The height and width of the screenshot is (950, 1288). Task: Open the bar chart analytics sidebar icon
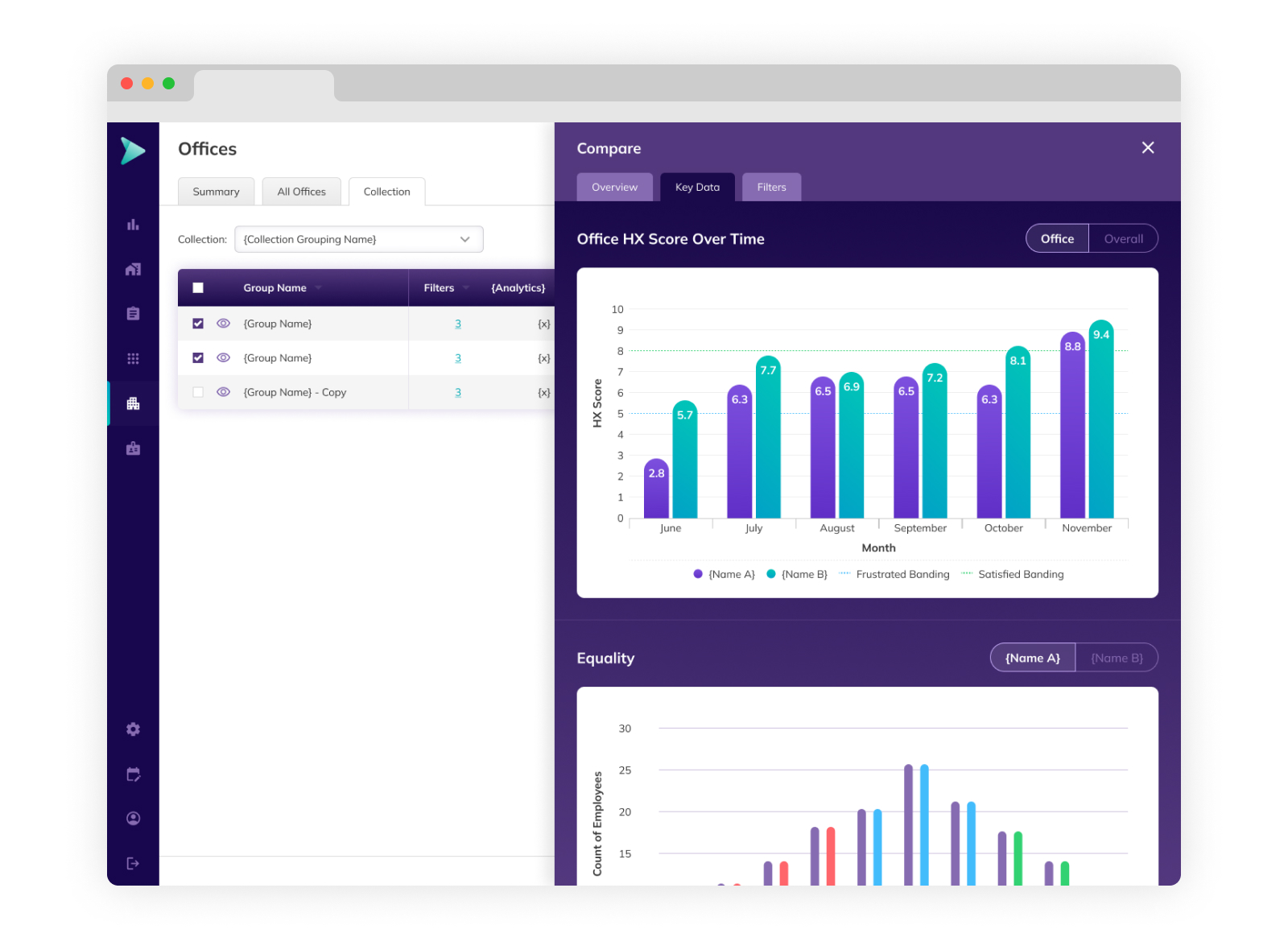(133, 225)
